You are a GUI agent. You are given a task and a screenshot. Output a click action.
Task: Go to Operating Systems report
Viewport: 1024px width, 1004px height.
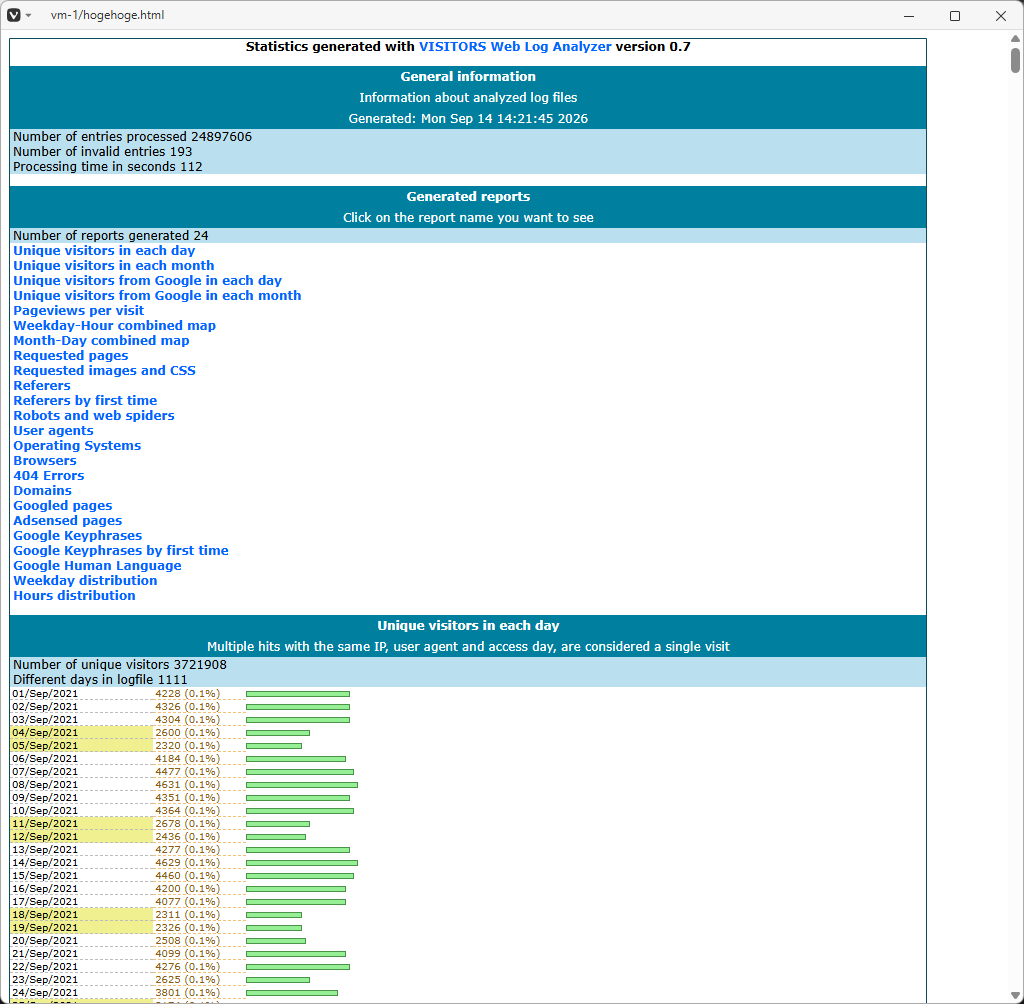click(77, 446)
